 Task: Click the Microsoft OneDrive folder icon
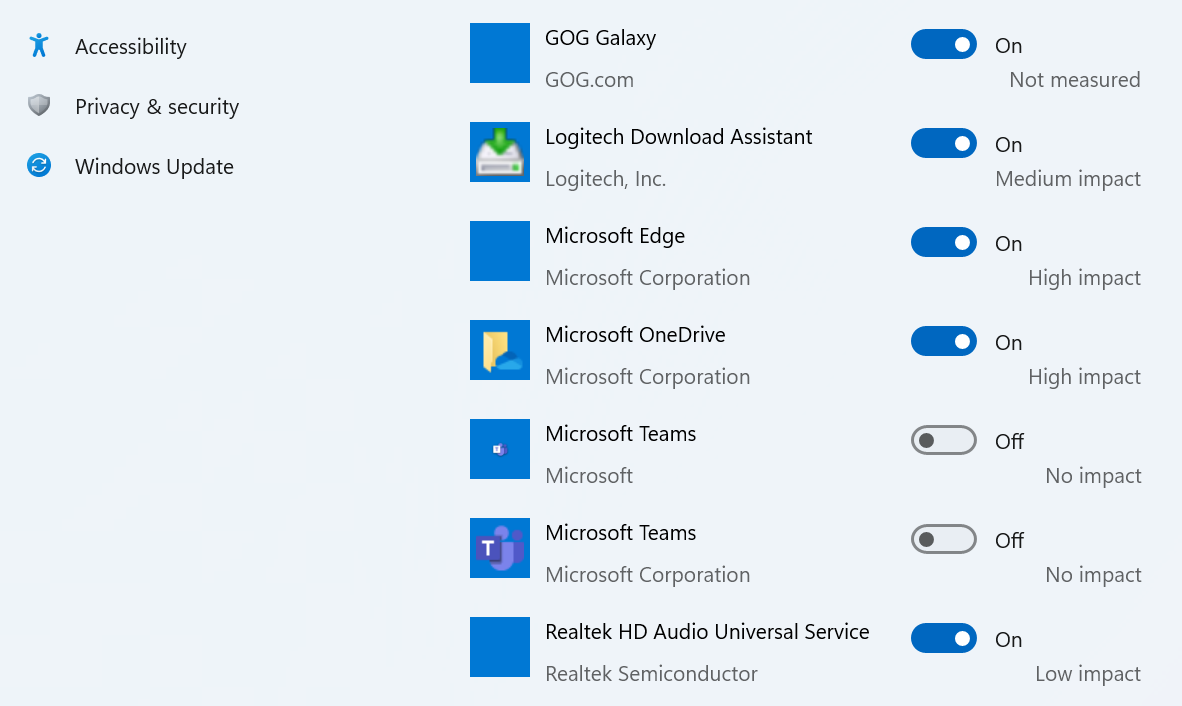pos(500,350)
